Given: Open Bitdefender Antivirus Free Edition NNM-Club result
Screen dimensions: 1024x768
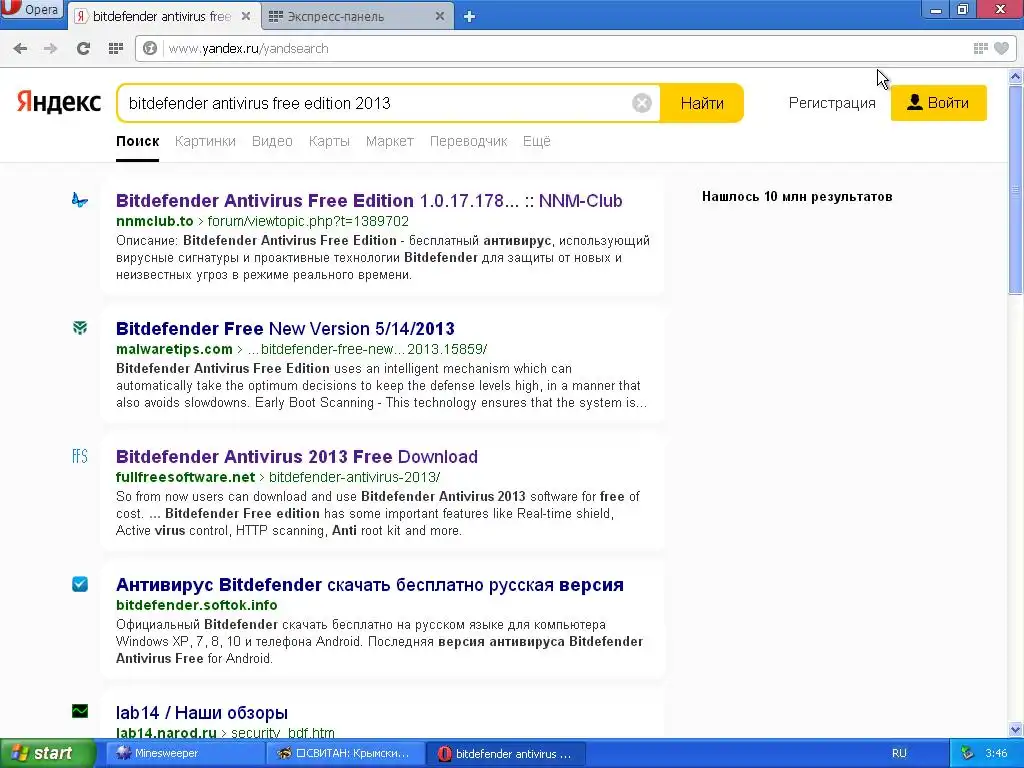Looking at the screenshot, I should click(x=369, y=200).
